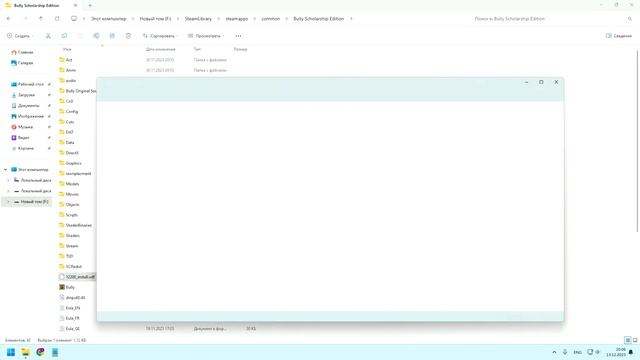Close the Bully Scholarship Edition tab
Screen dimensions: 640x360
click(x=76, y=6)
